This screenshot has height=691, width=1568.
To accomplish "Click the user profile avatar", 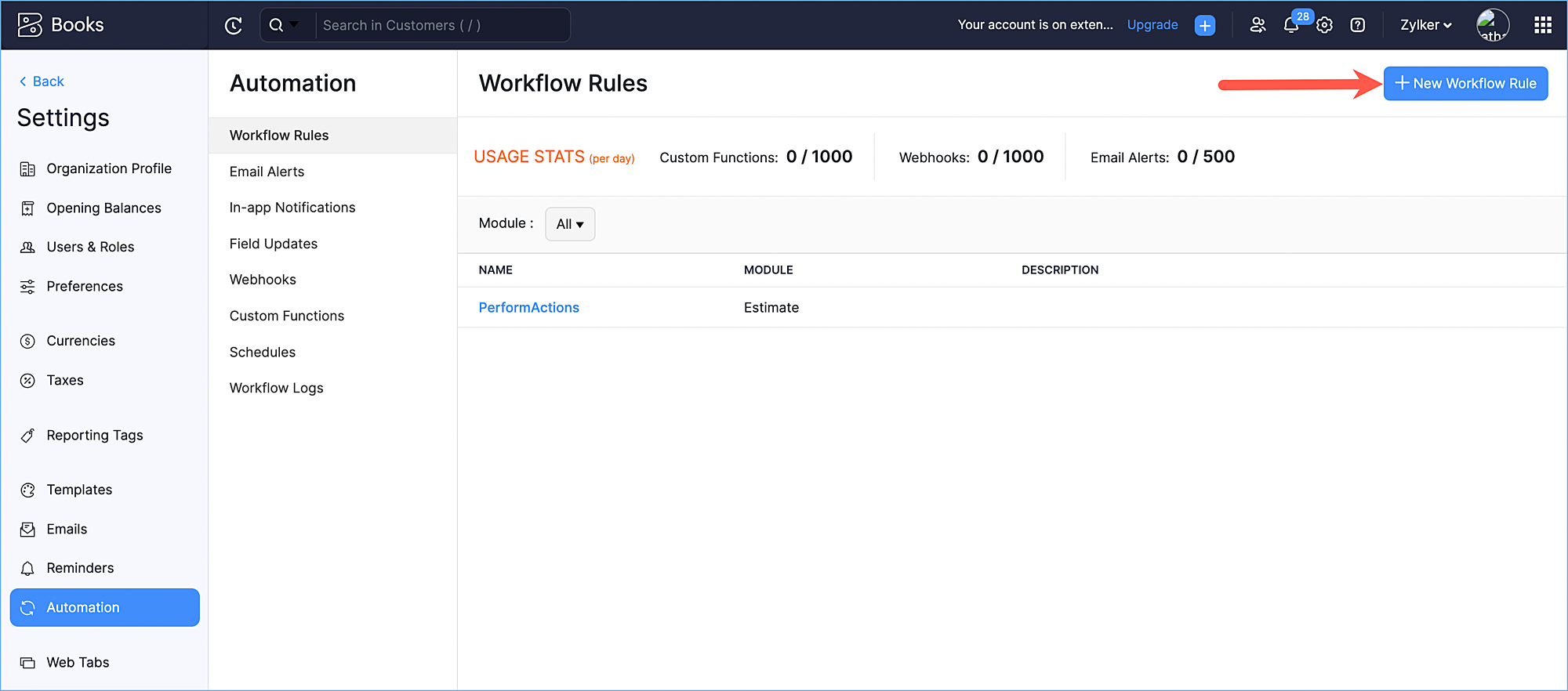I will point(1492,25).
